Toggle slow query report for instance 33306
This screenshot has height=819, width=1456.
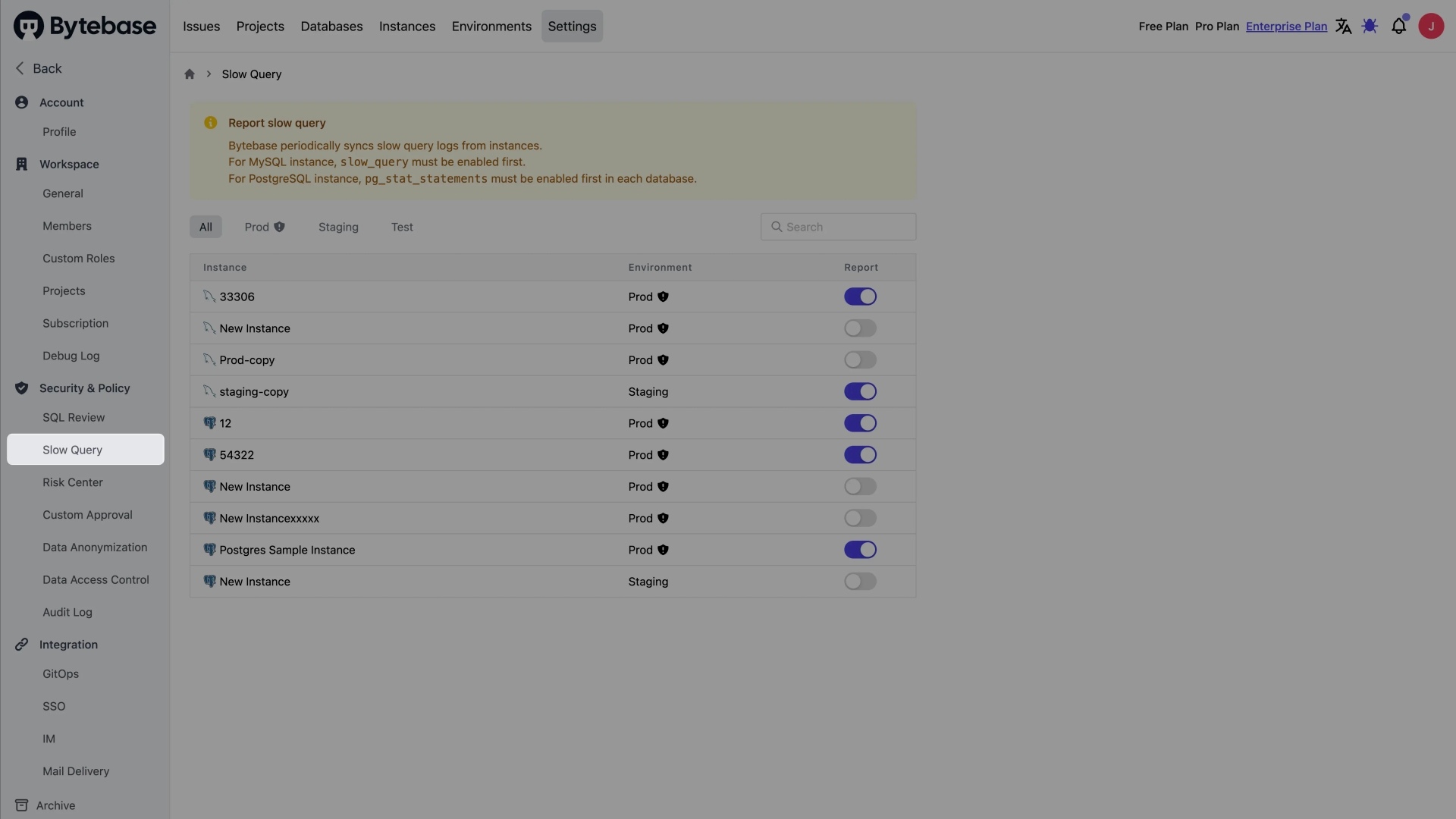tap(861, 297)
